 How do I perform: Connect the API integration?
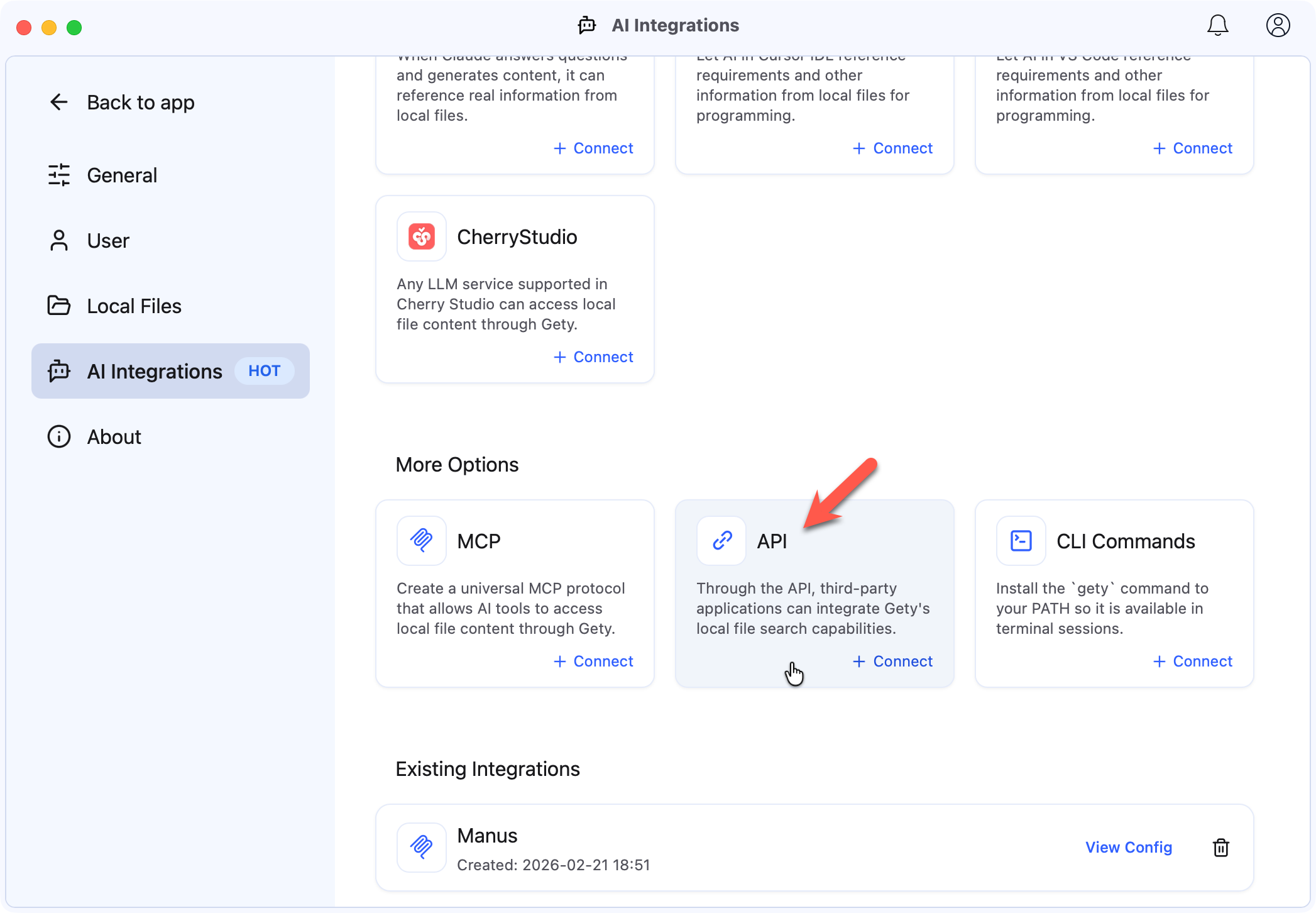point(892,661)
